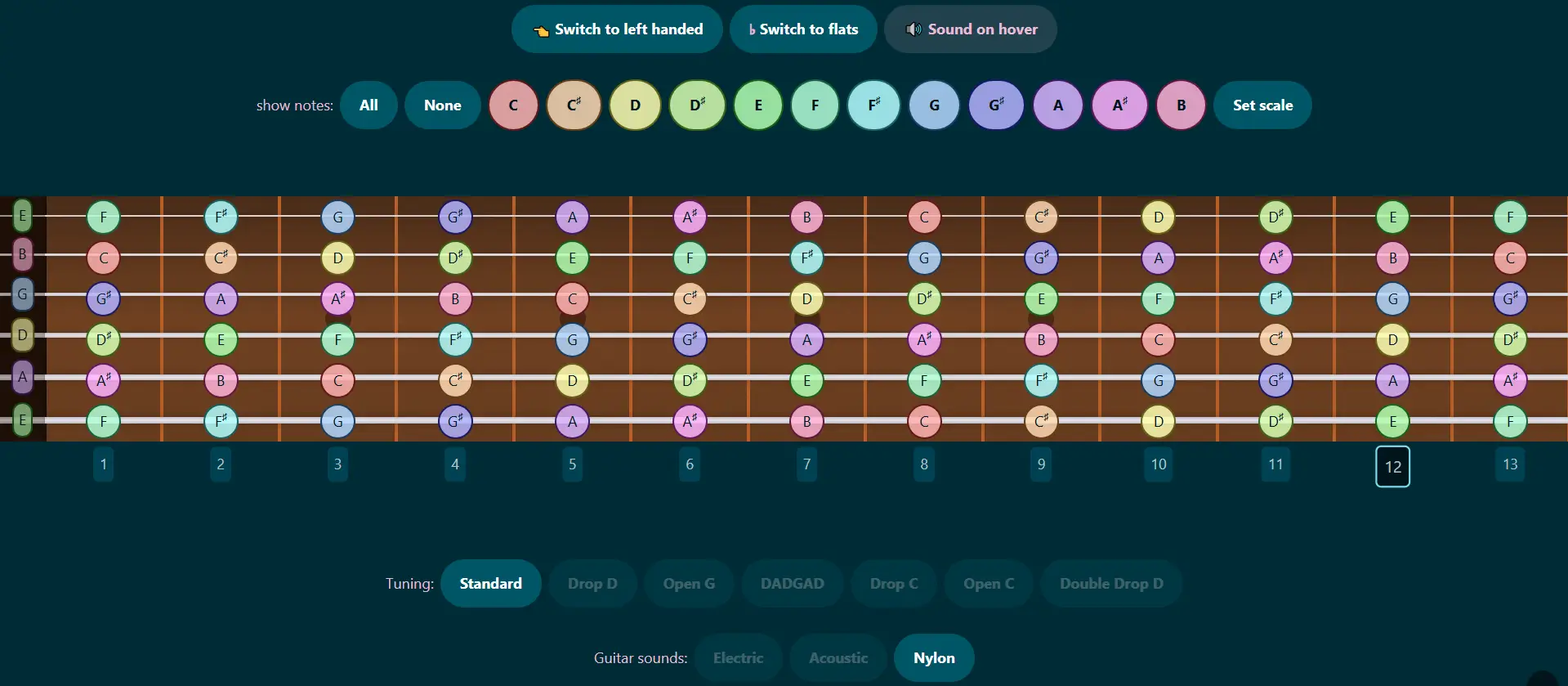
Task: Switch to left handed mode
Action: pyautogui.click(x=617, y=29)
